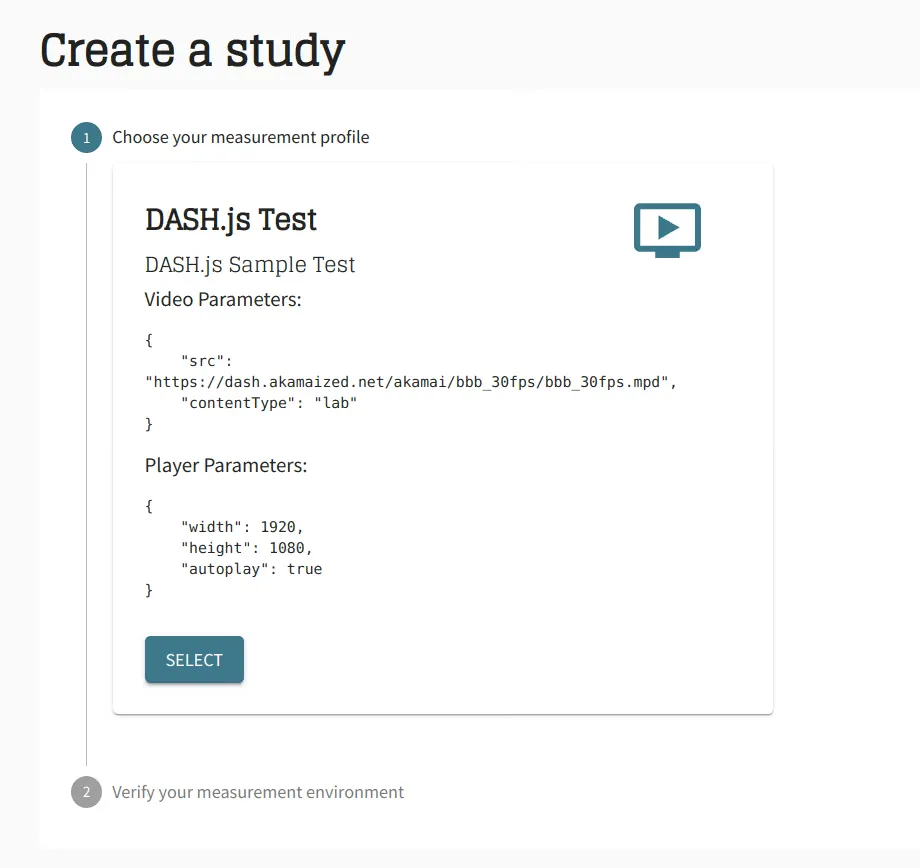The image size is (920, 868).
Task: Click the play triangle inside monitor icon
Action: pyautogui.click(x=668, y=227)
